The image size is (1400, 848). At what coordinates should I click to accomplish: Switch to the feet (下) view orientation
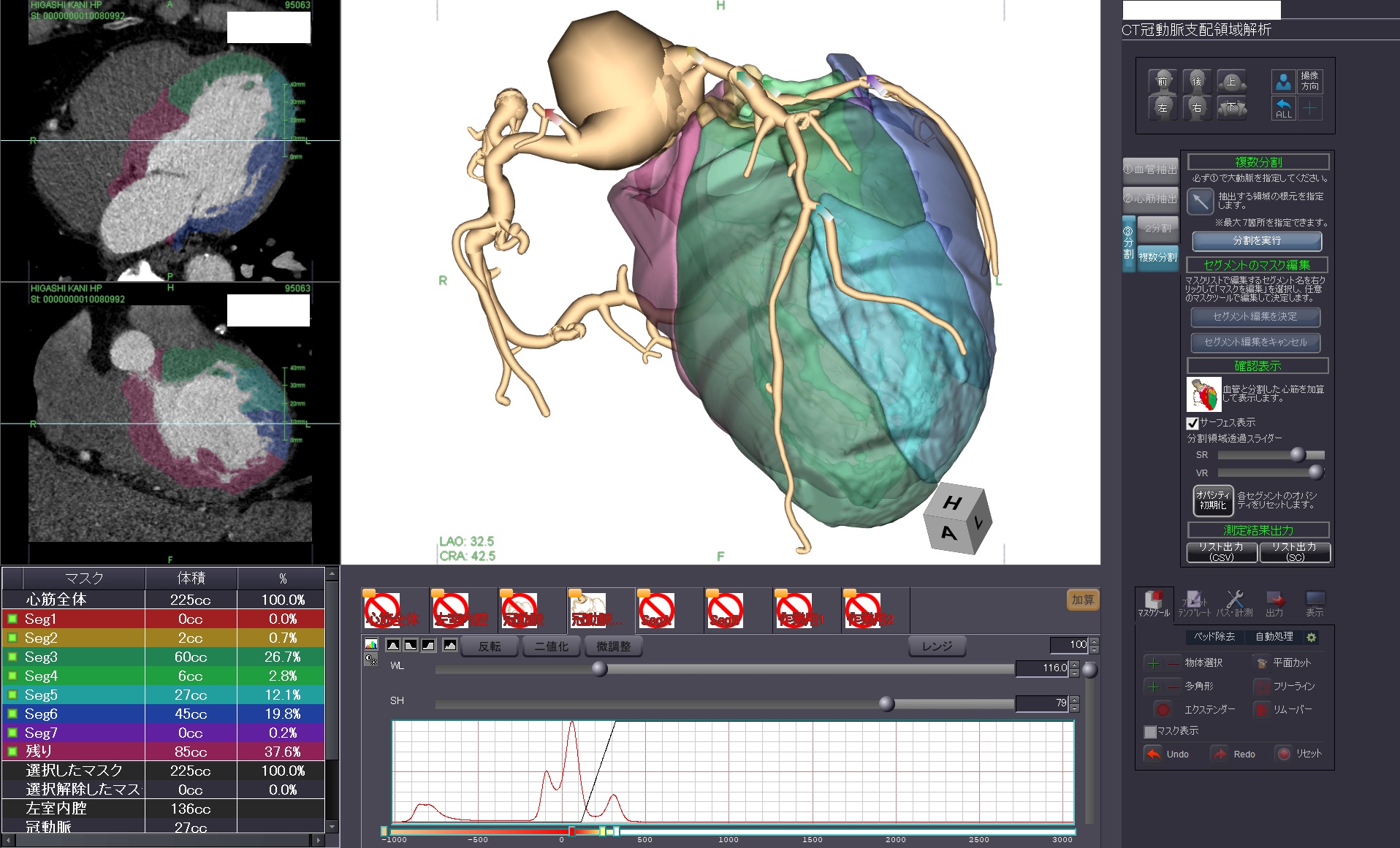pyautogui.click(x=1231, y=108)
